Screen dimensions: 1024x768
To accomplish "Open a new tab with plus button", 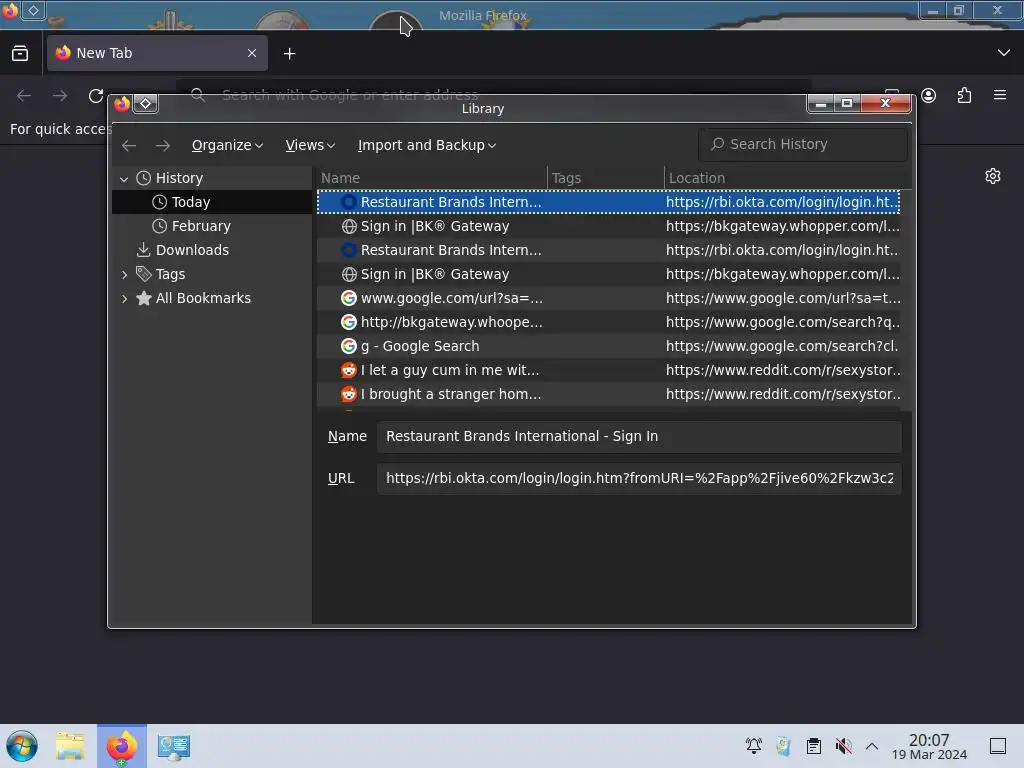I will tap(289, 54).
